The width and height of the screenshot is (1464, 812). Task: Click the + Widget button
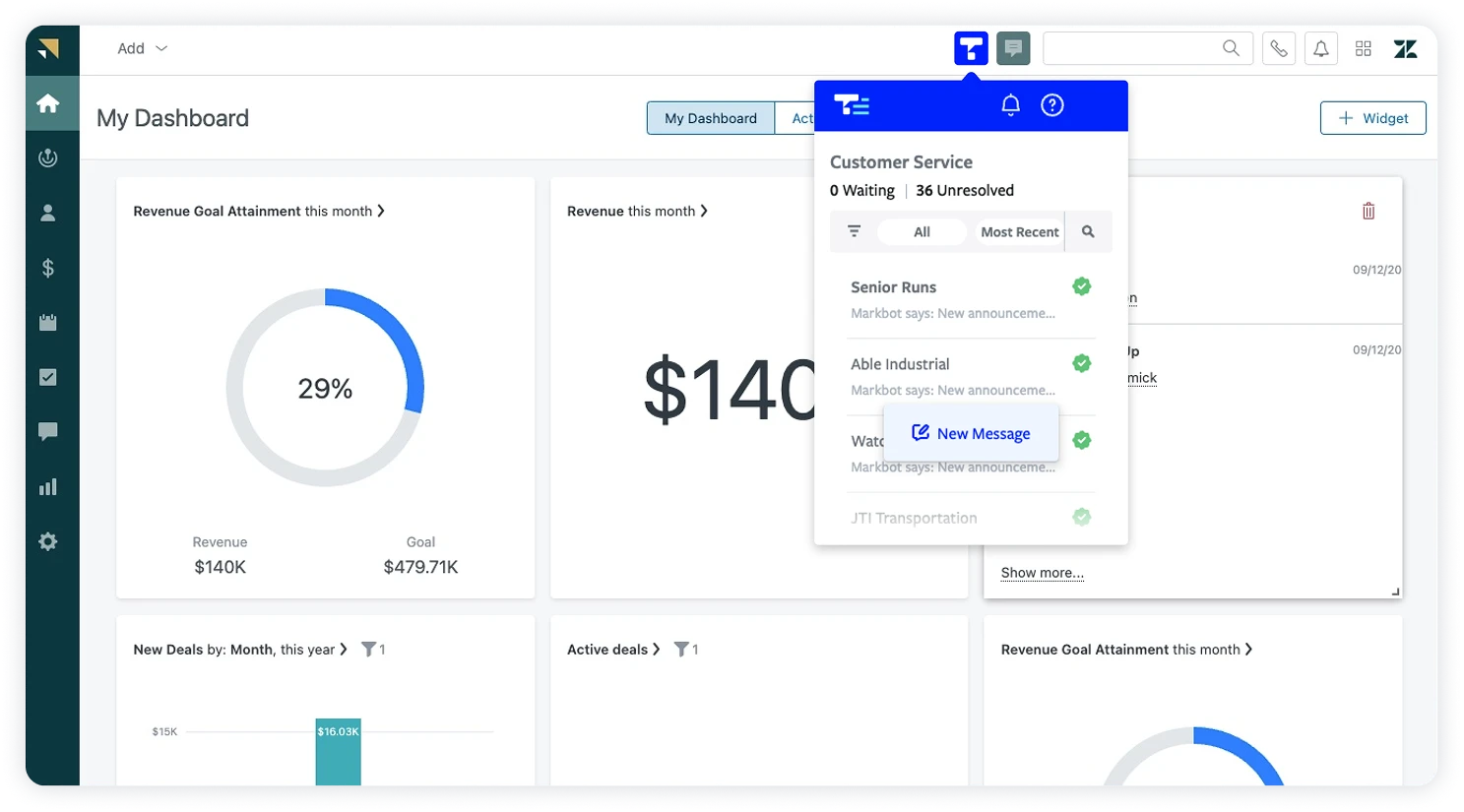pyautogui.click(x=1372, y=118)
